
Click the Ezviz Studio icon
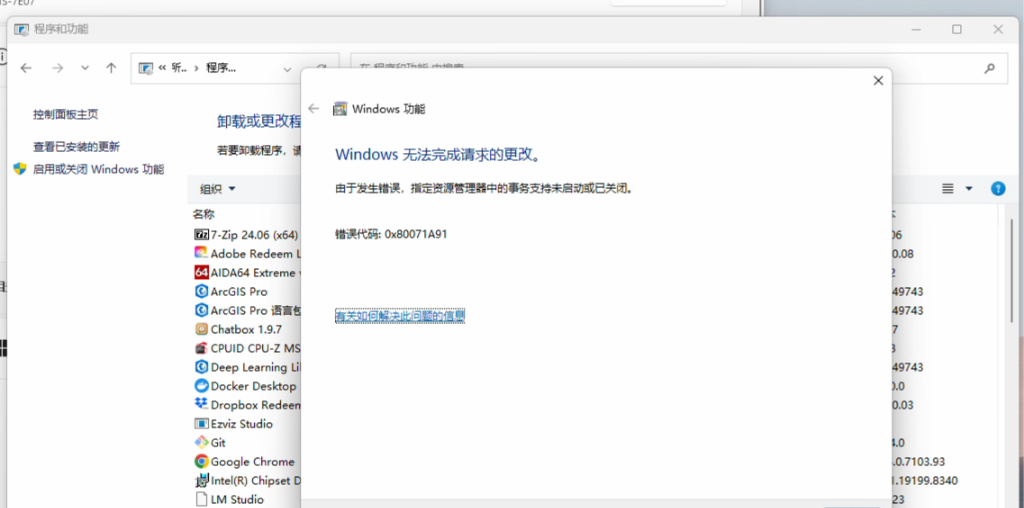[x=201, y=424]
